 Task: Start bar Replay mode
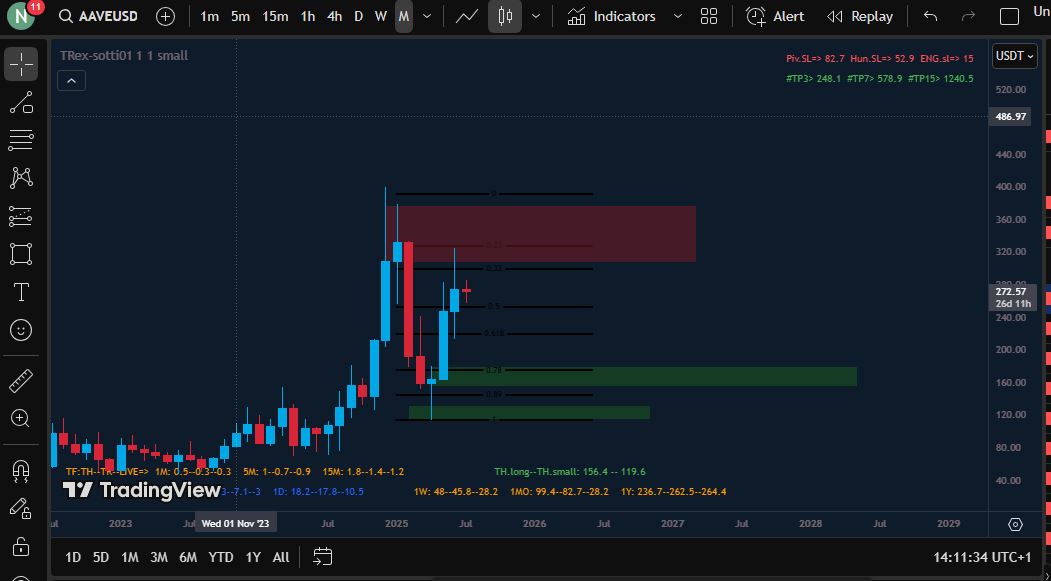[x=860, y=17]
